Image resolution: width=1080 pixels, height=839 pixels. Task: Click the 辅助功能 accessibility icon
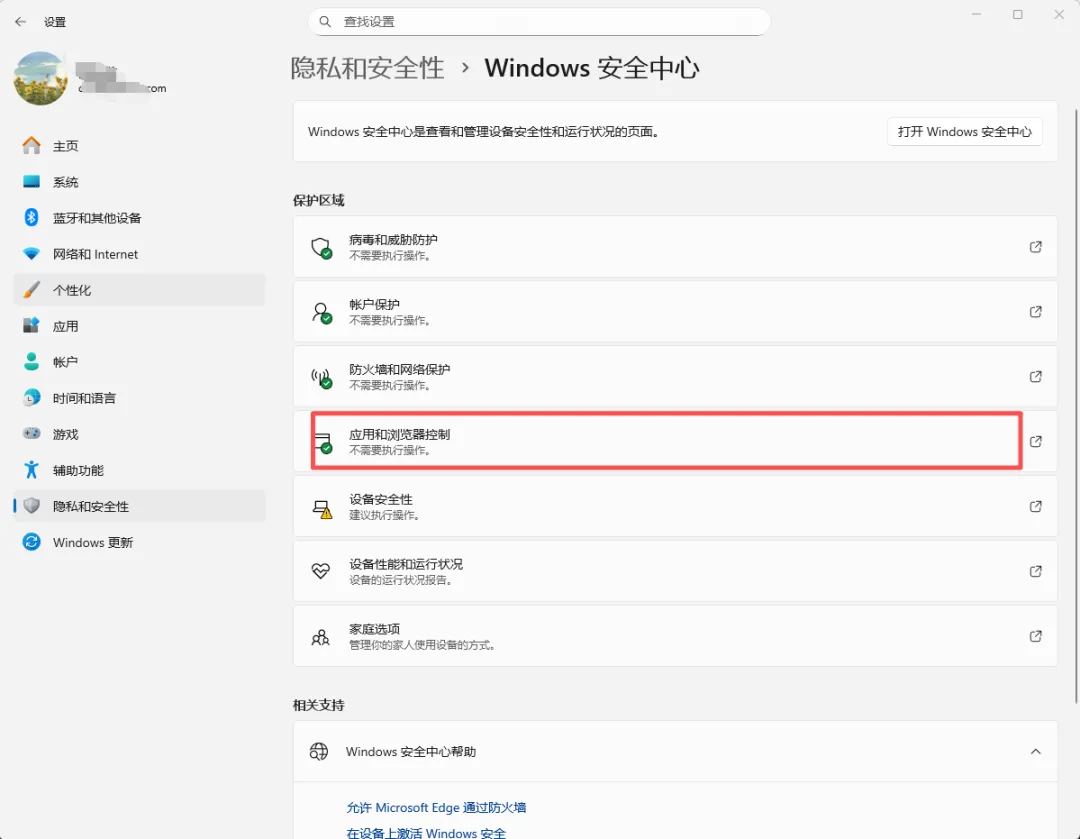pos(31,470)
